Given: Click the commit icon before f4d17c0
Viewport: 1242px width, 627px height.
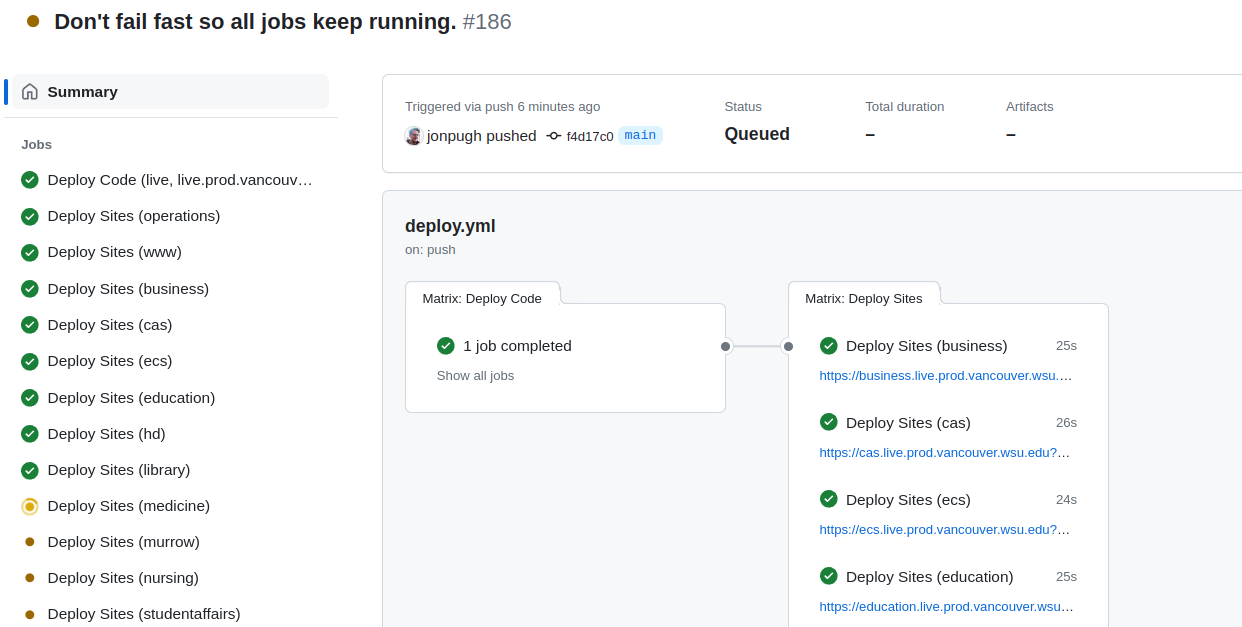Looking at the screenshot, I should tap(553, 135).
